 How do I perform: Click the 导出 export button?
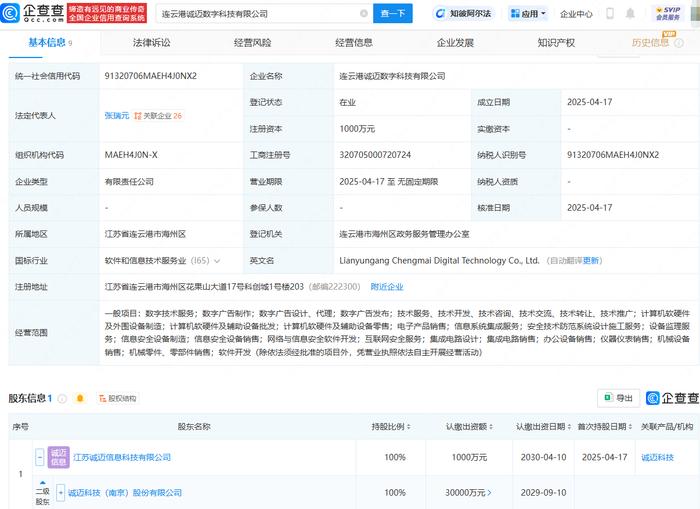pos(618,398)
